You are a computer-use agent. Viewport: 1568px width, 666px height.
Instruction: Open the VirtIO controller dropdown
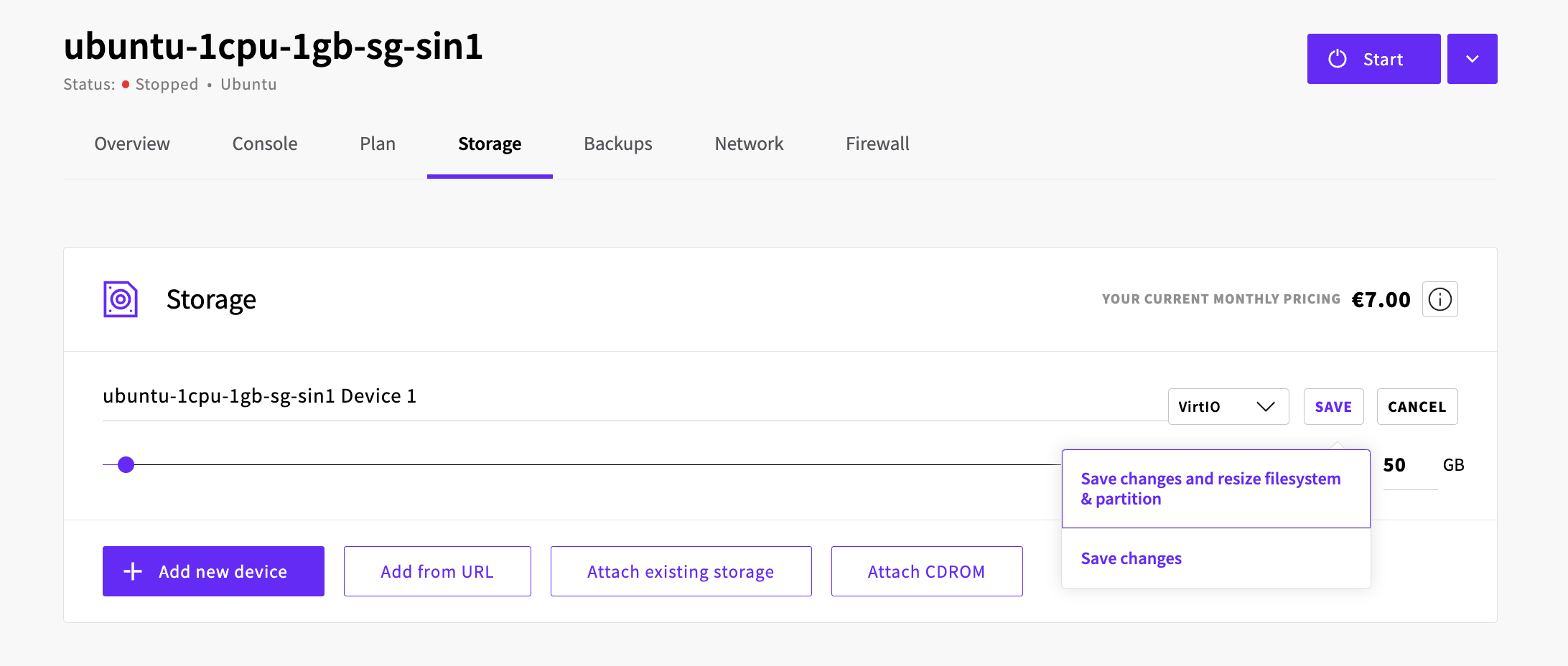coord(1228,407)
